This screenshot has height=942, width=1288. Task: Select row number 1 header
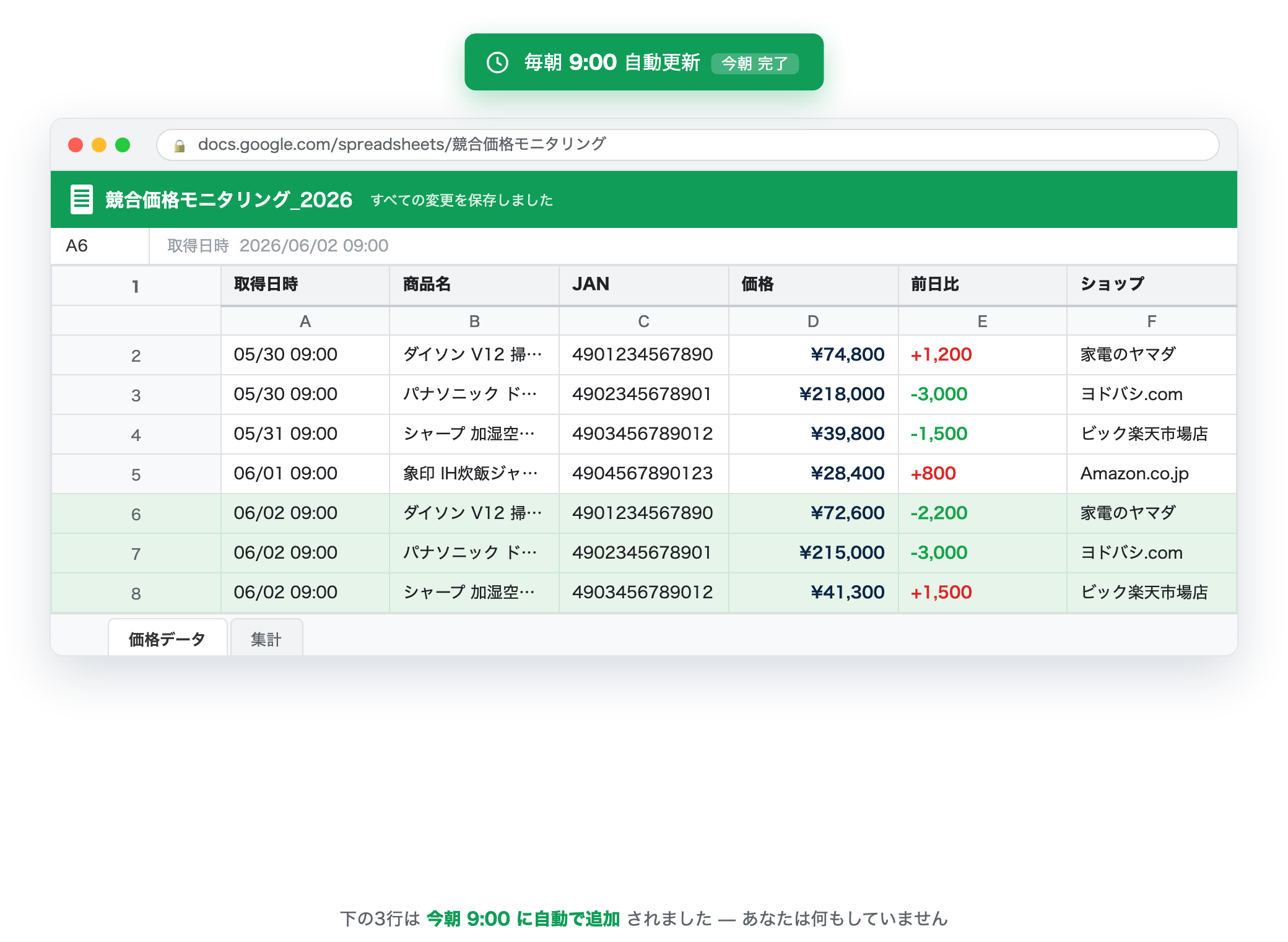point(136,286)
